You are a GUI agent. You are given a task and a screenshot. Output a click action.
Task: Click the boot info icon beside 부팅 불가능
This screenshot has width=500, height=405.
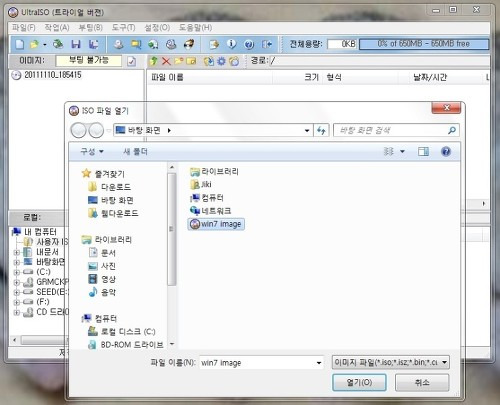pyautogui.click(x=131, y=61)
